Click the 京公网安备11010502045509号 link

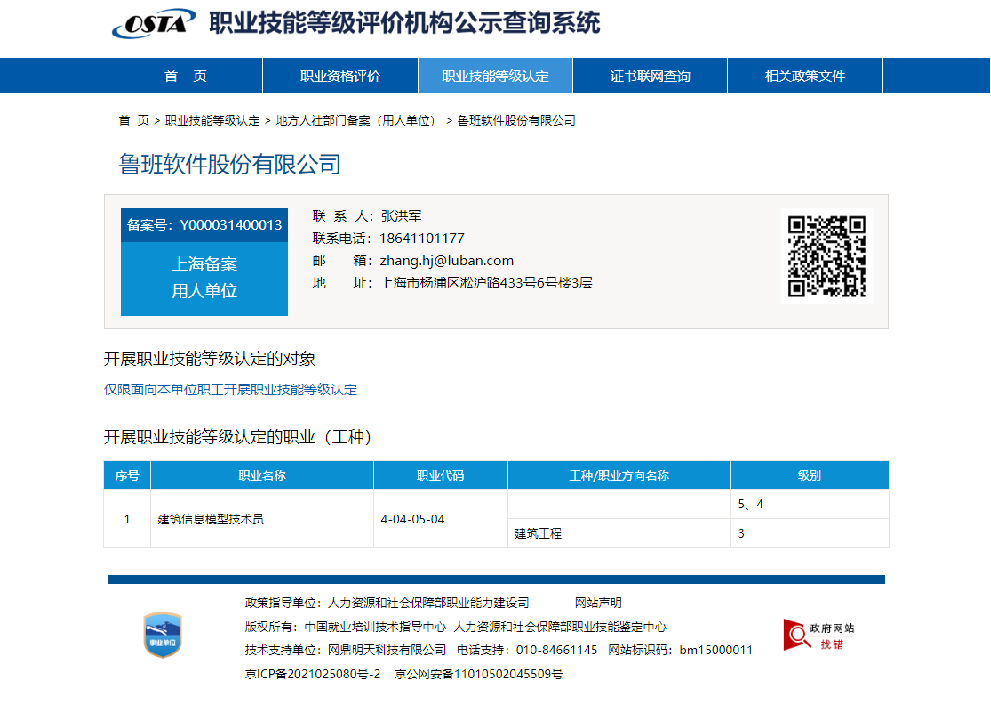point(478,674)
